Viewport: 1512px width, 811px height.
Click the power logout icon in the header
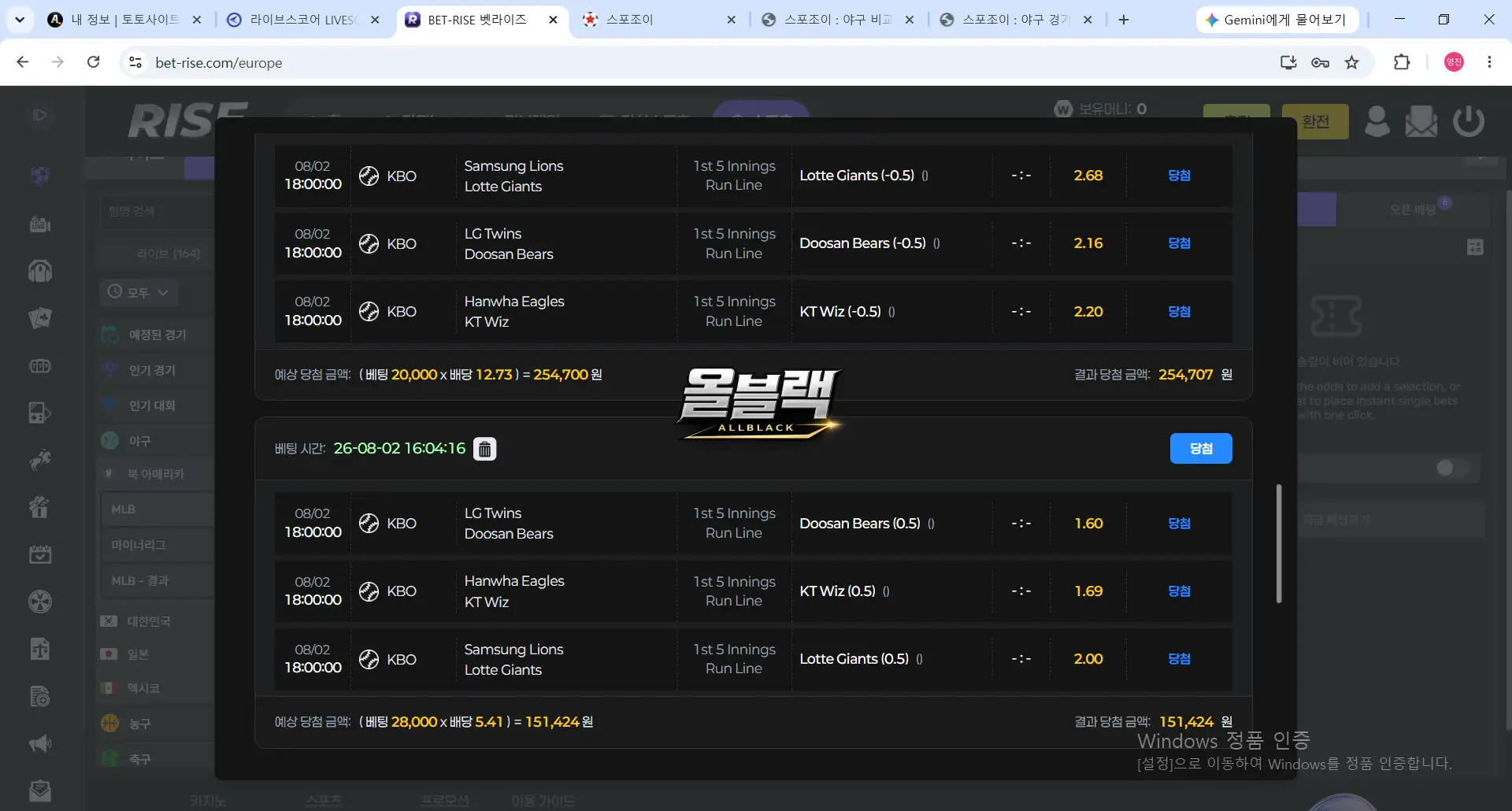pyautogui.click(x=1469, y=121)
